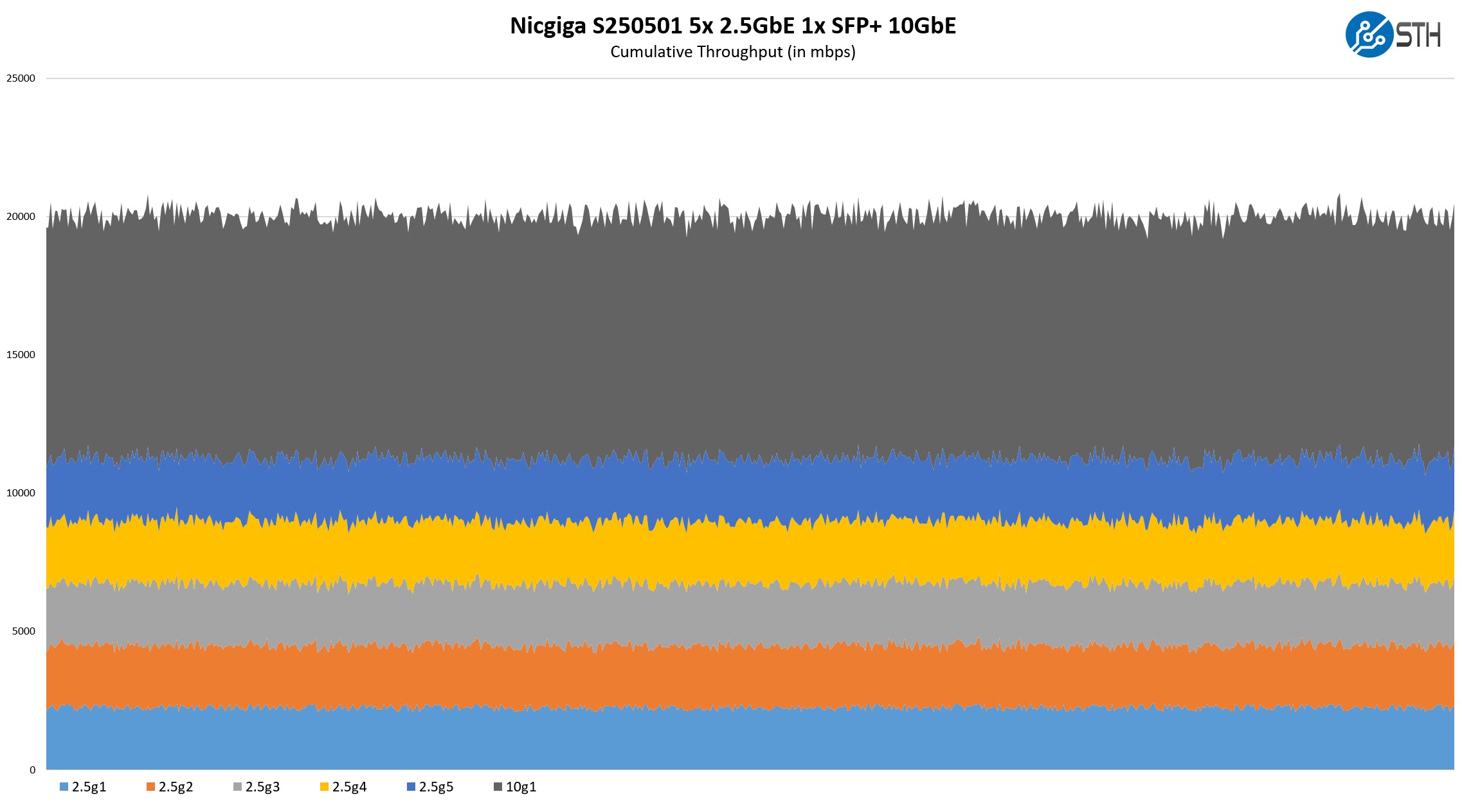Image resolution: width=1462 pixels, height=812 pixels.
Task: Select the 2.5g4 legend label text
Action: pyautogui.click(x=349, y=787)
